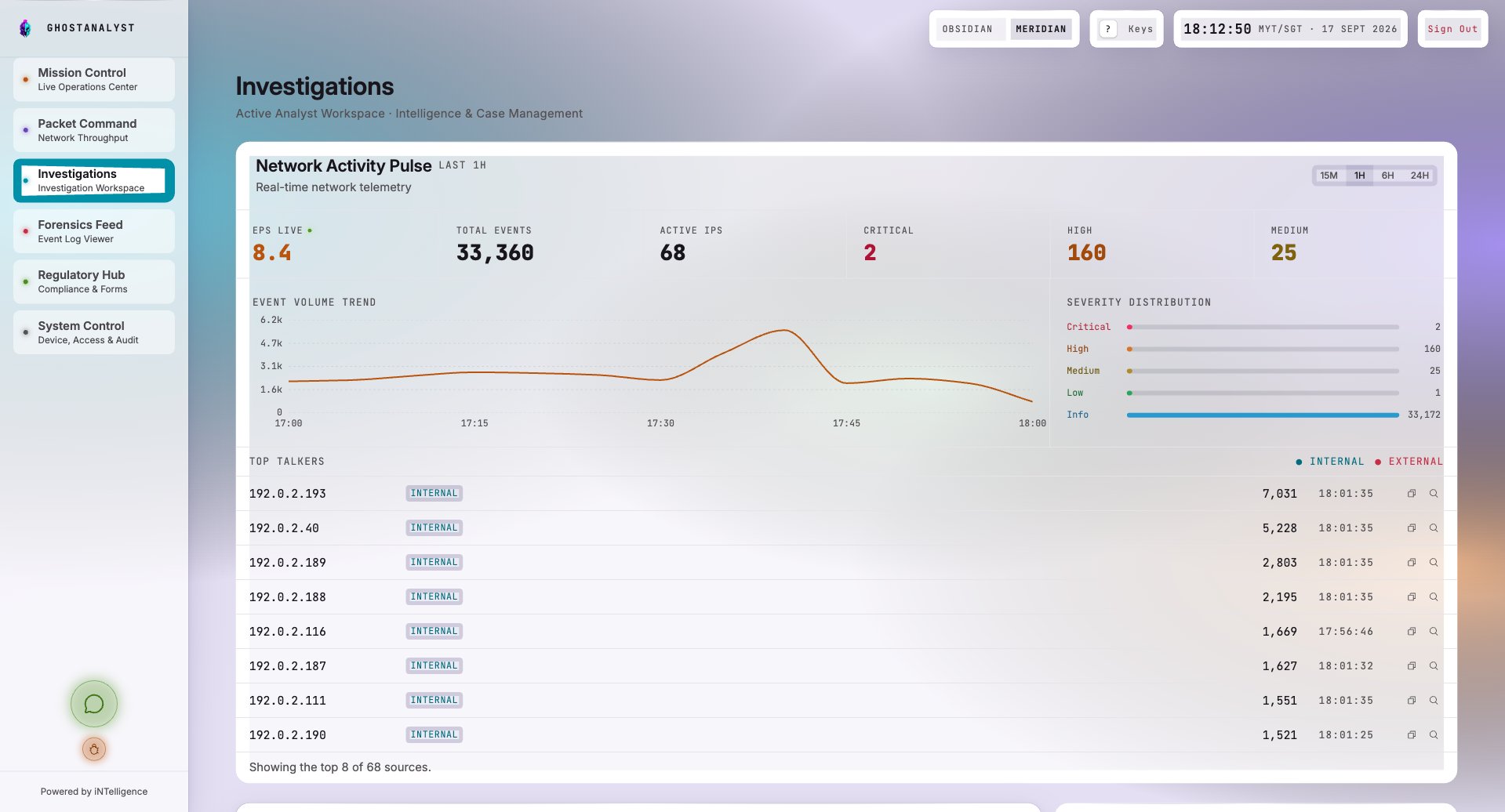1505x812 pixels.
Task: Copy the IP address 192.0.2.187
Action: tap(1411, 666)
